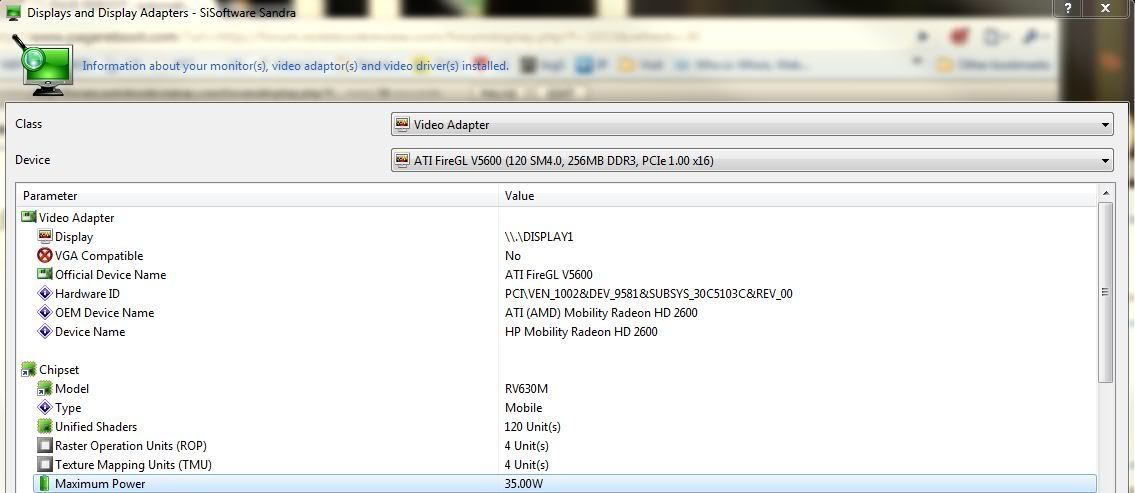The image size is (1135, 493).
Task: Click the OEM Device Name diamond icon
Action: tap(45, 312)
